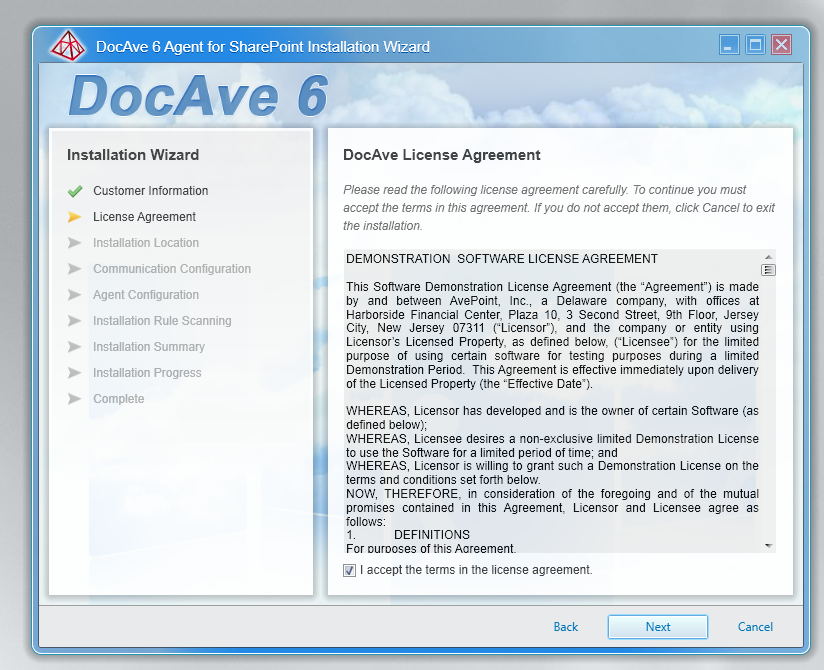
Task: Cancel the installation
Action: tap(755, 627)
